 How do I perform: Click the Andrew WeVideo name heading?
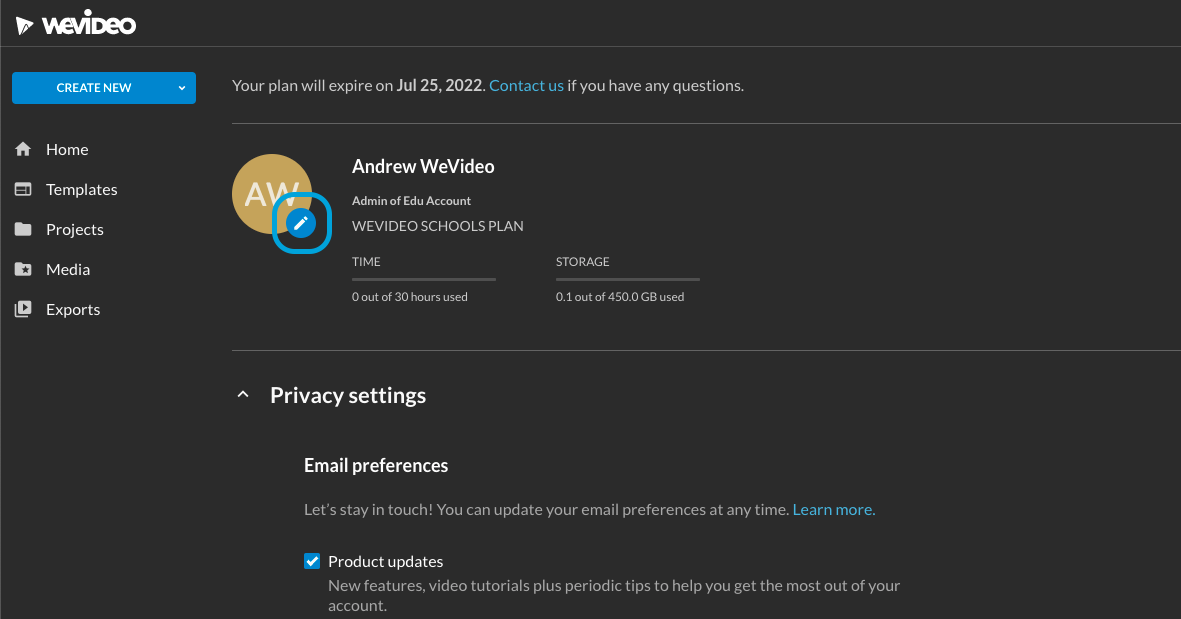(x=423, y=166)
